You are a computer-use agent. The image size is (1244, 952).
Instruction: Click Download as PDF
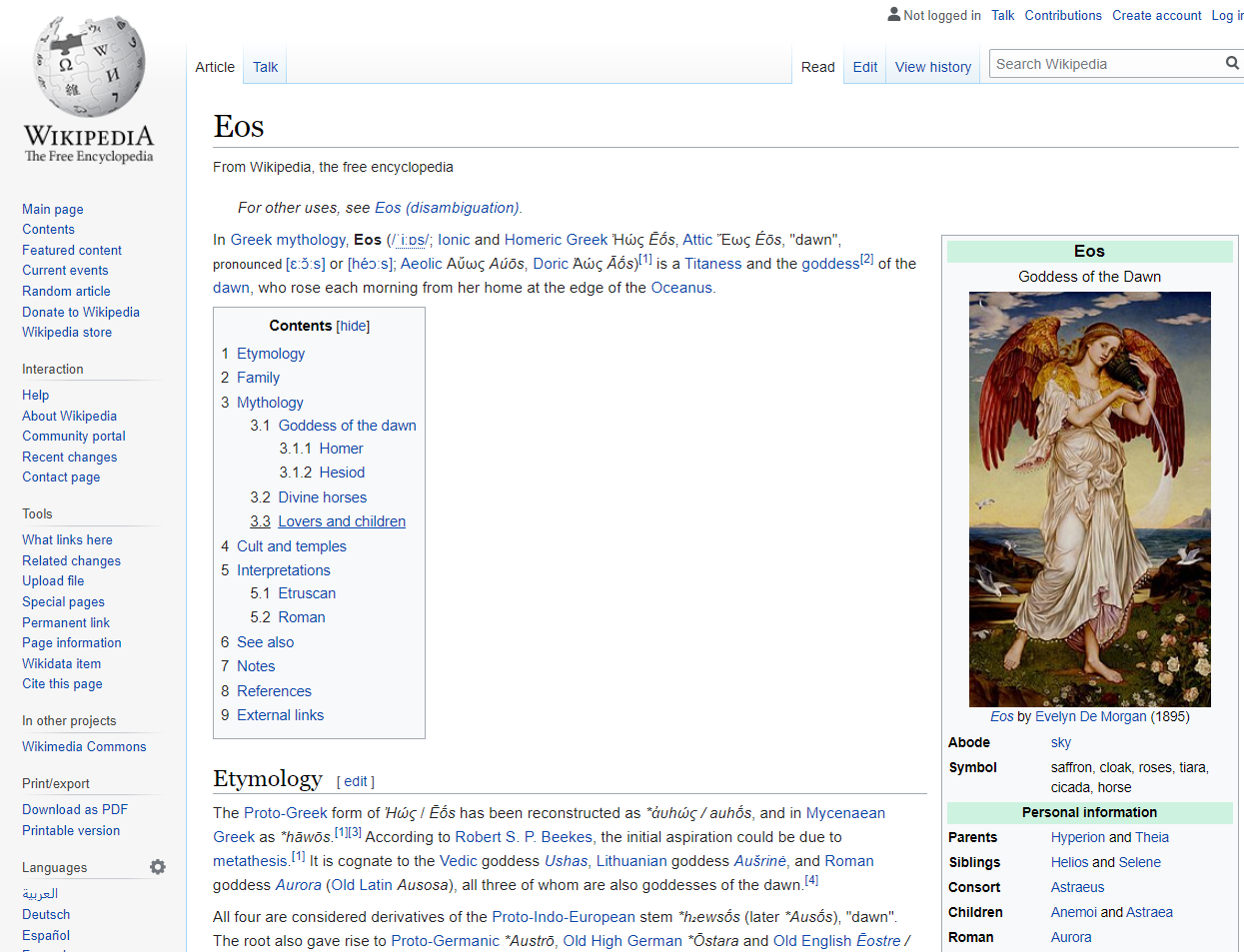tap(75, 809)
